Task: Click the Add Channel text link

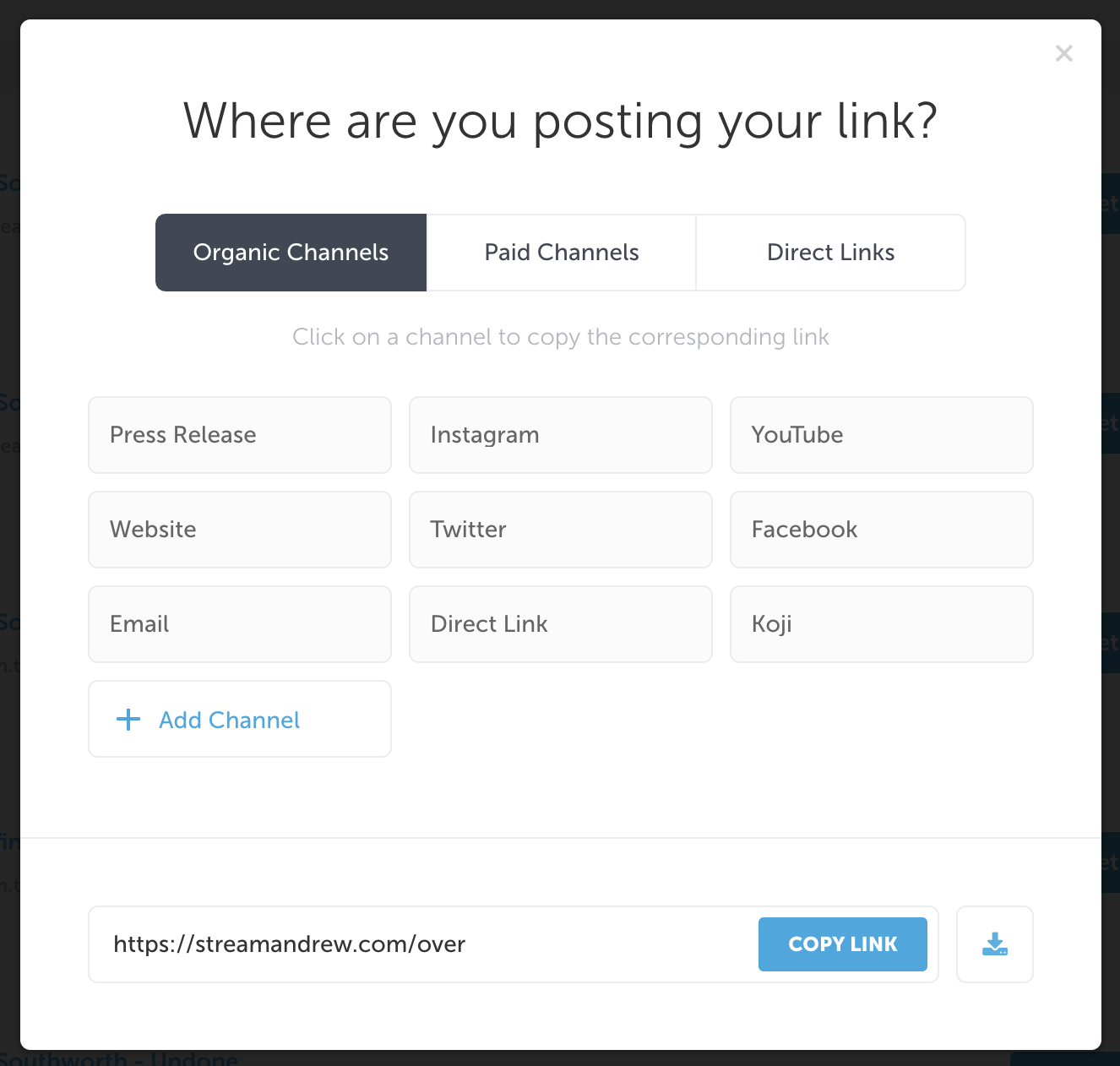Action: (230, 720)
